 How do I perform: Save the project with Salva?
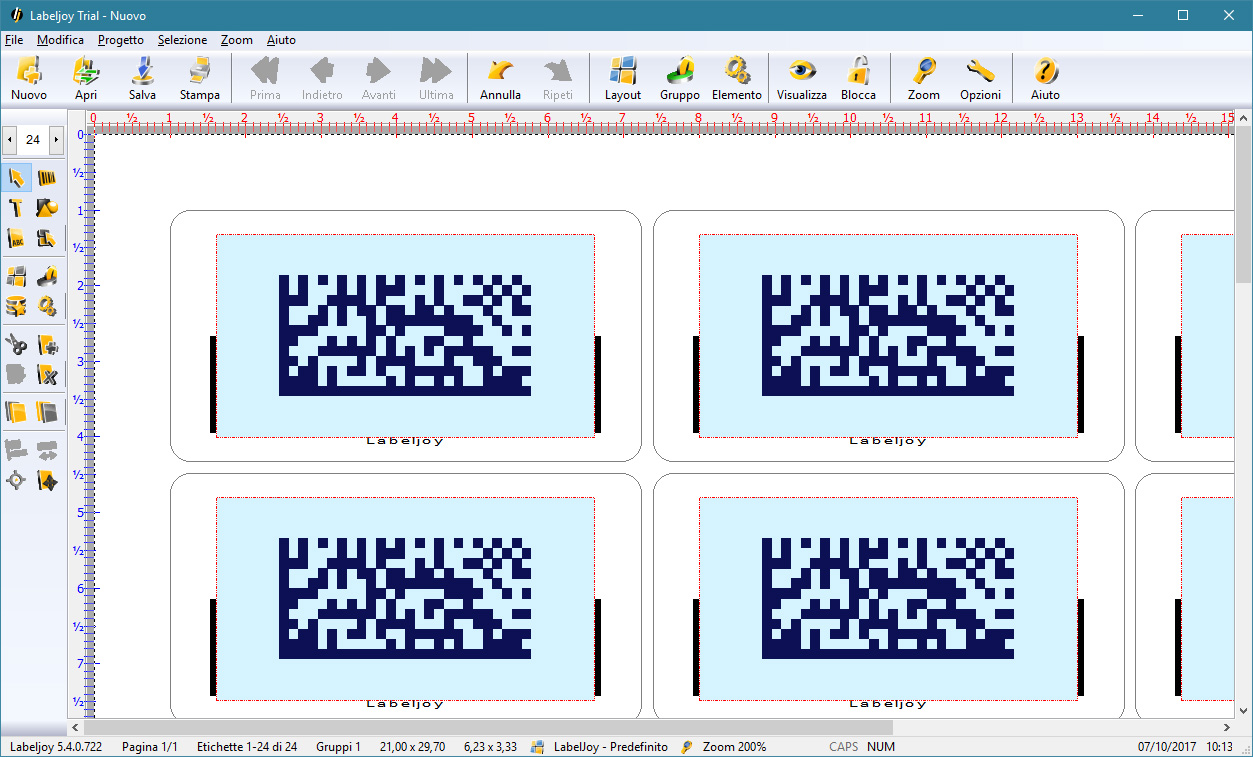(x=142, y=79)
